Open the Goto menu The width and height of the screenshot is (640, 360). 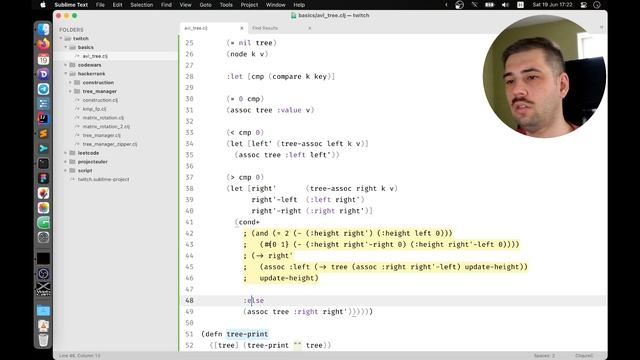[206, 5]
